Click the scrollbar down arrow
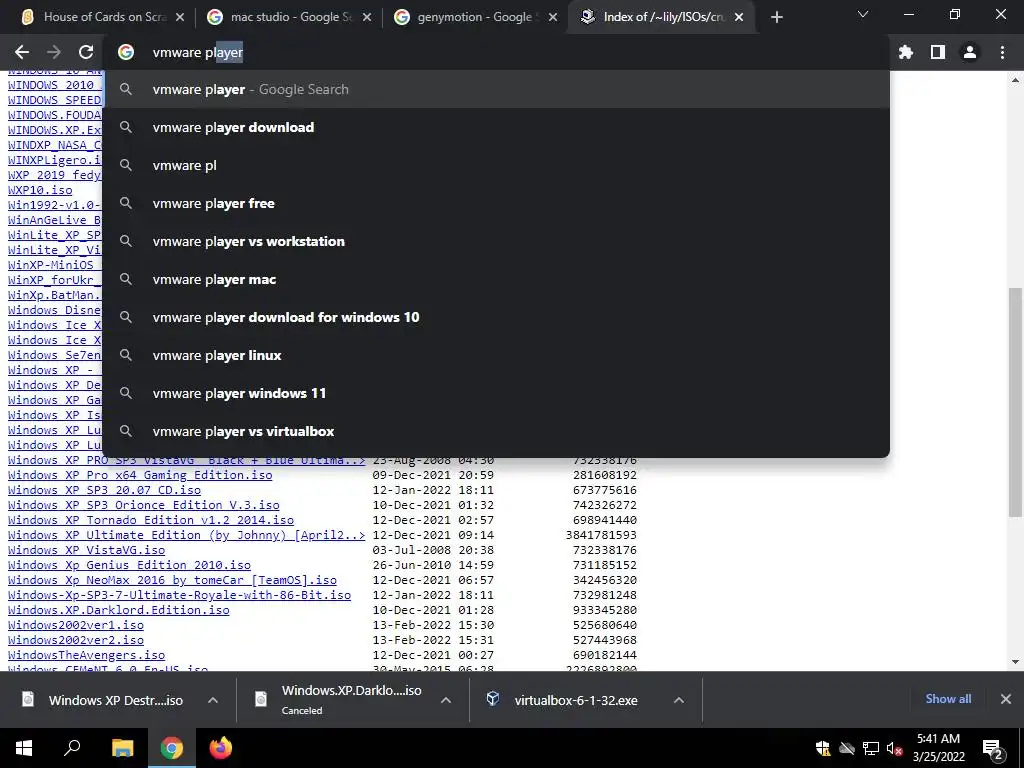Viewport: 1024px width, 768px height. (1015, 662)
